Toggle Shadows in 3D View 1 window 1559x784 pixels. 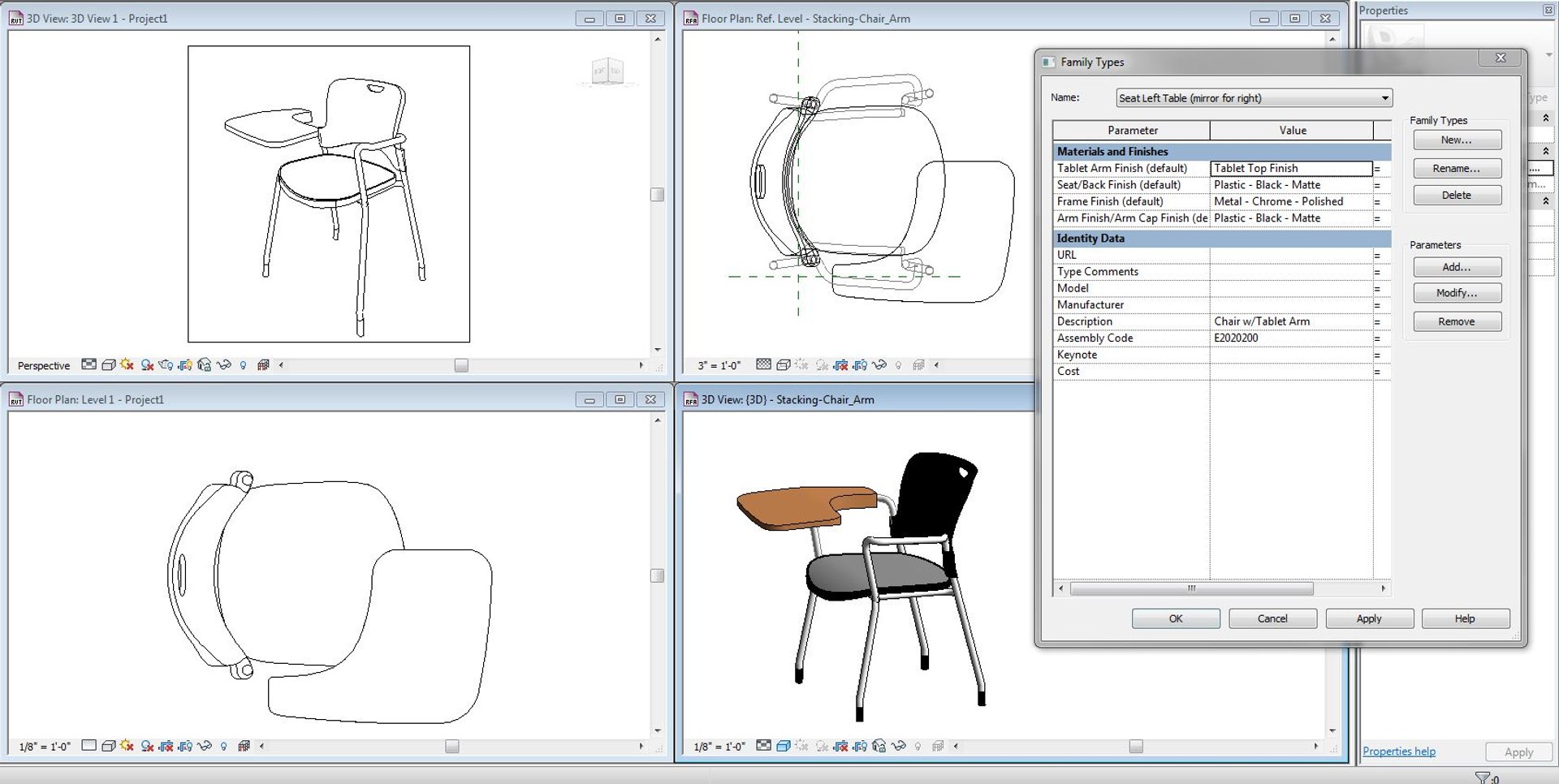tap(147, 365)
